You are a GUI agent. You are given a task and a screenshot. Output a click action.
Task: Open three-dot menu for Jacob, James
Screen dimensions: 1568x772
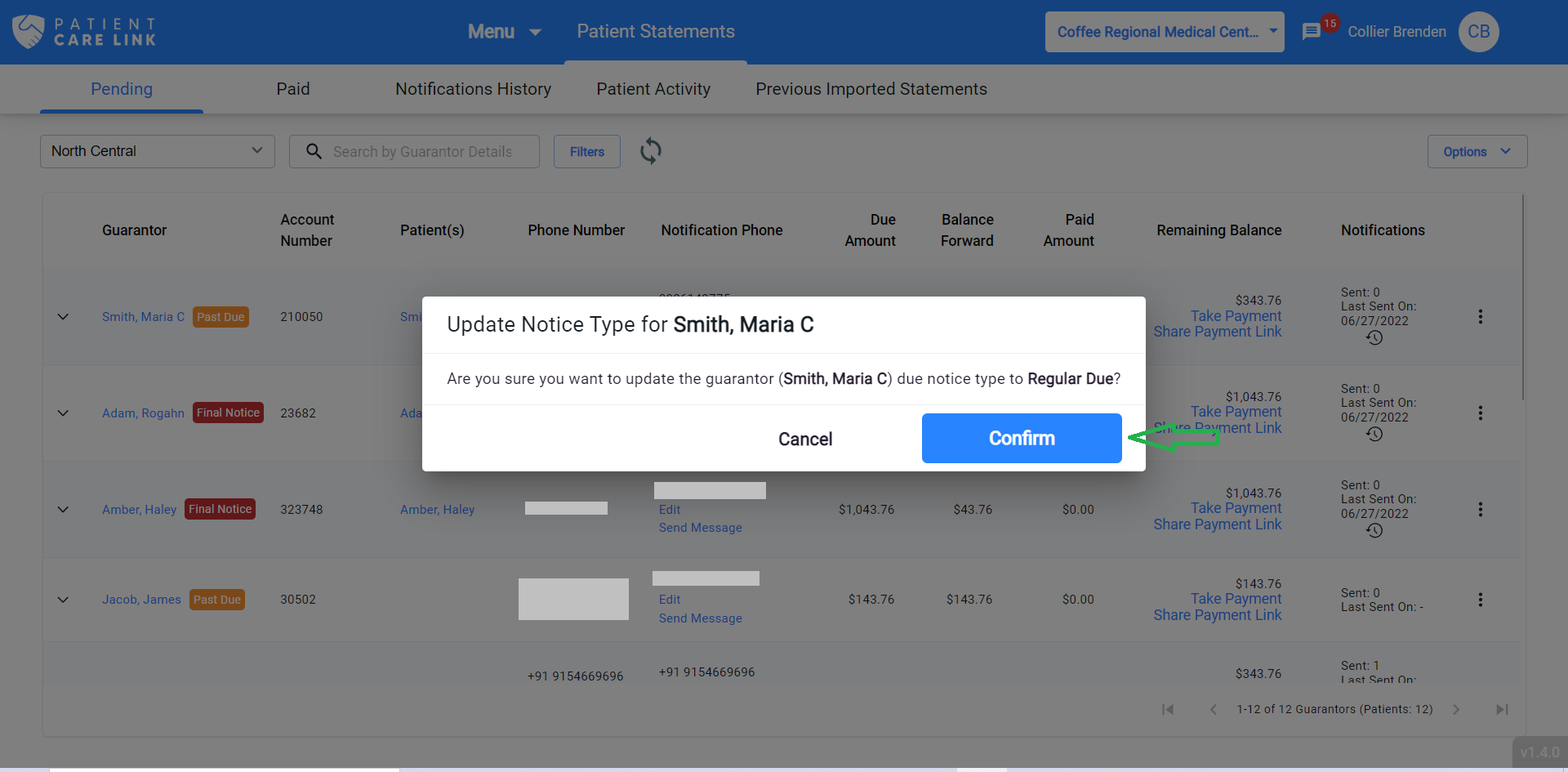(x=1480, y=600)
